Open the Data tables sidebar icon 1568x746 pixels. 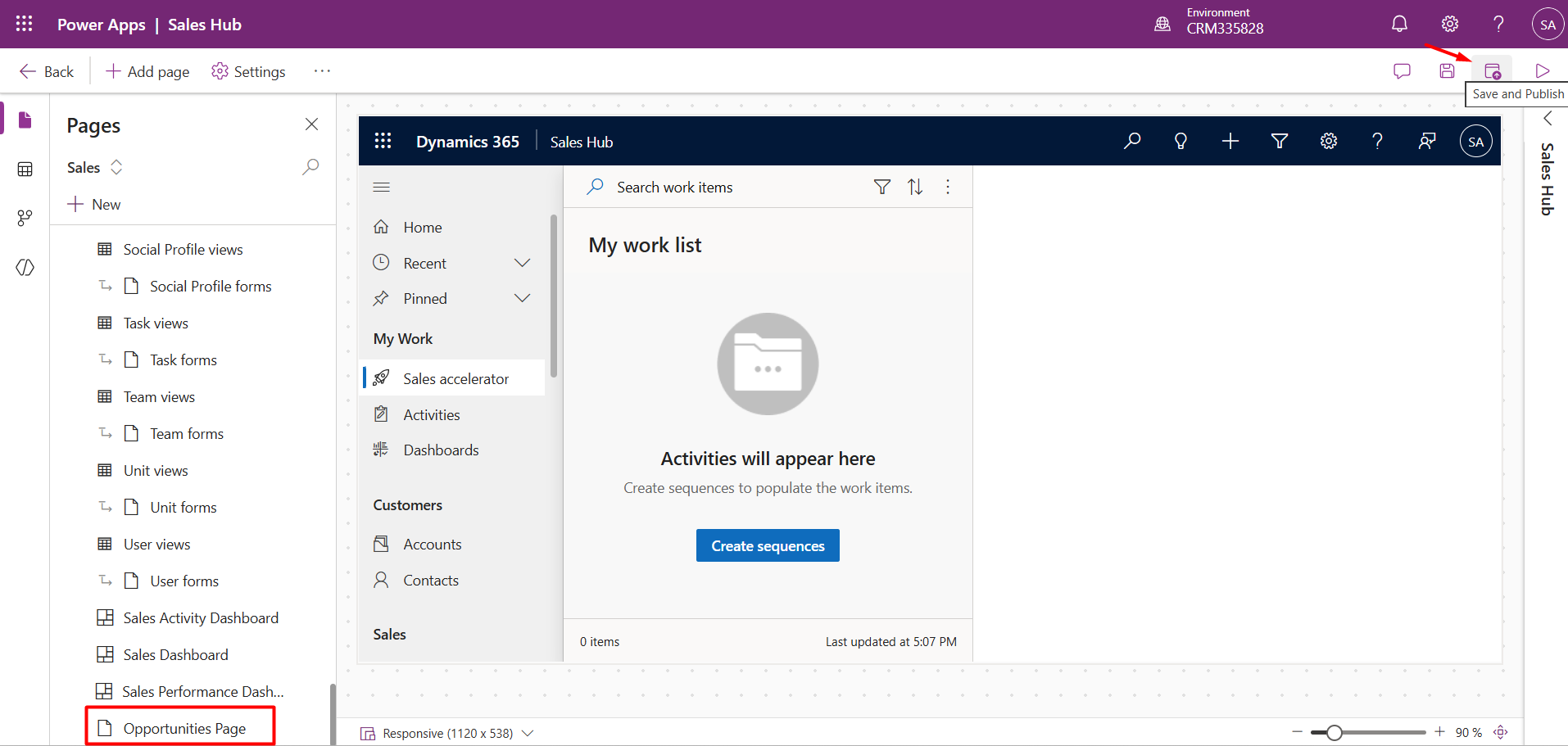(x=25, y=170)
